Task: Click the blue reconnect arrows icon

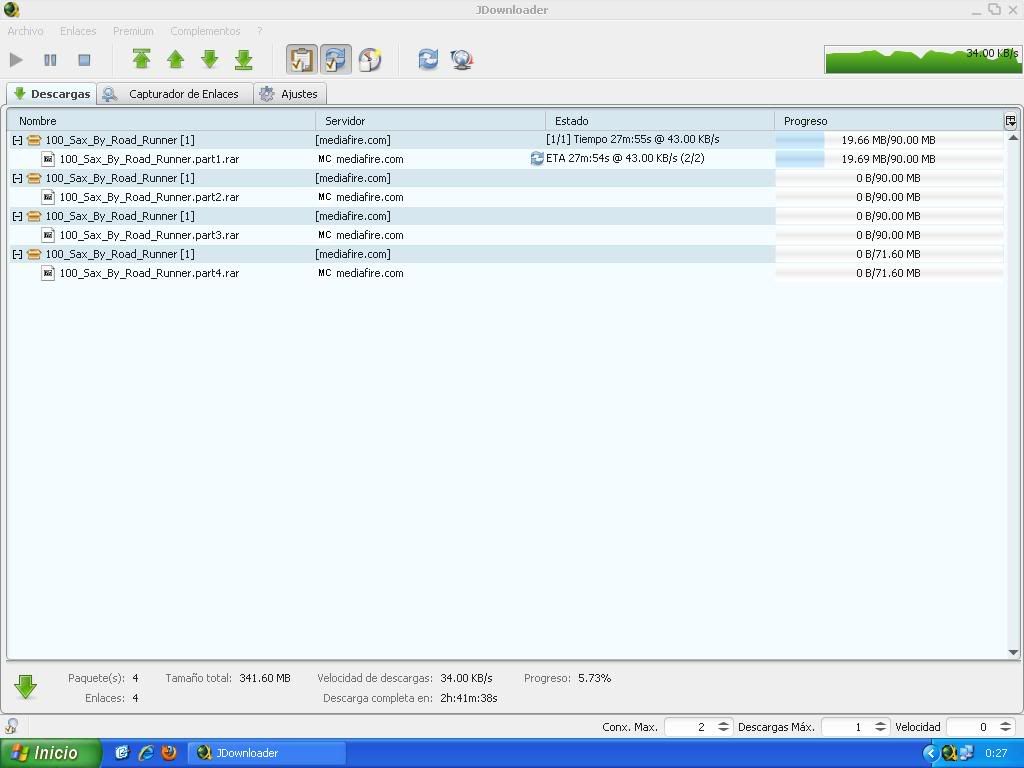Action: 428,59
